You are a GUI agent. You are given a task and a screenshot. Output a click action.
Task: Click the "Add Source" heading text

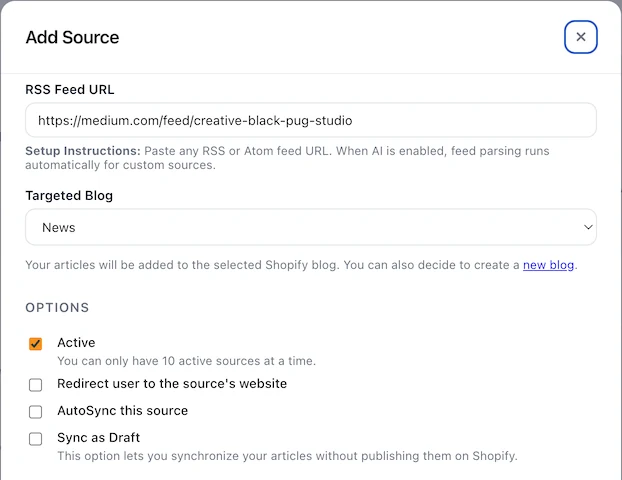(x=72, y=37)
